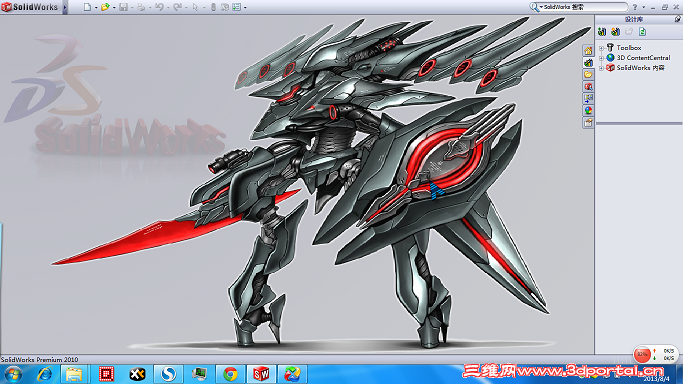Open the Appearances color ball tab
The height and width of the screenshot is (384, 683).
[x=588, y=111]
